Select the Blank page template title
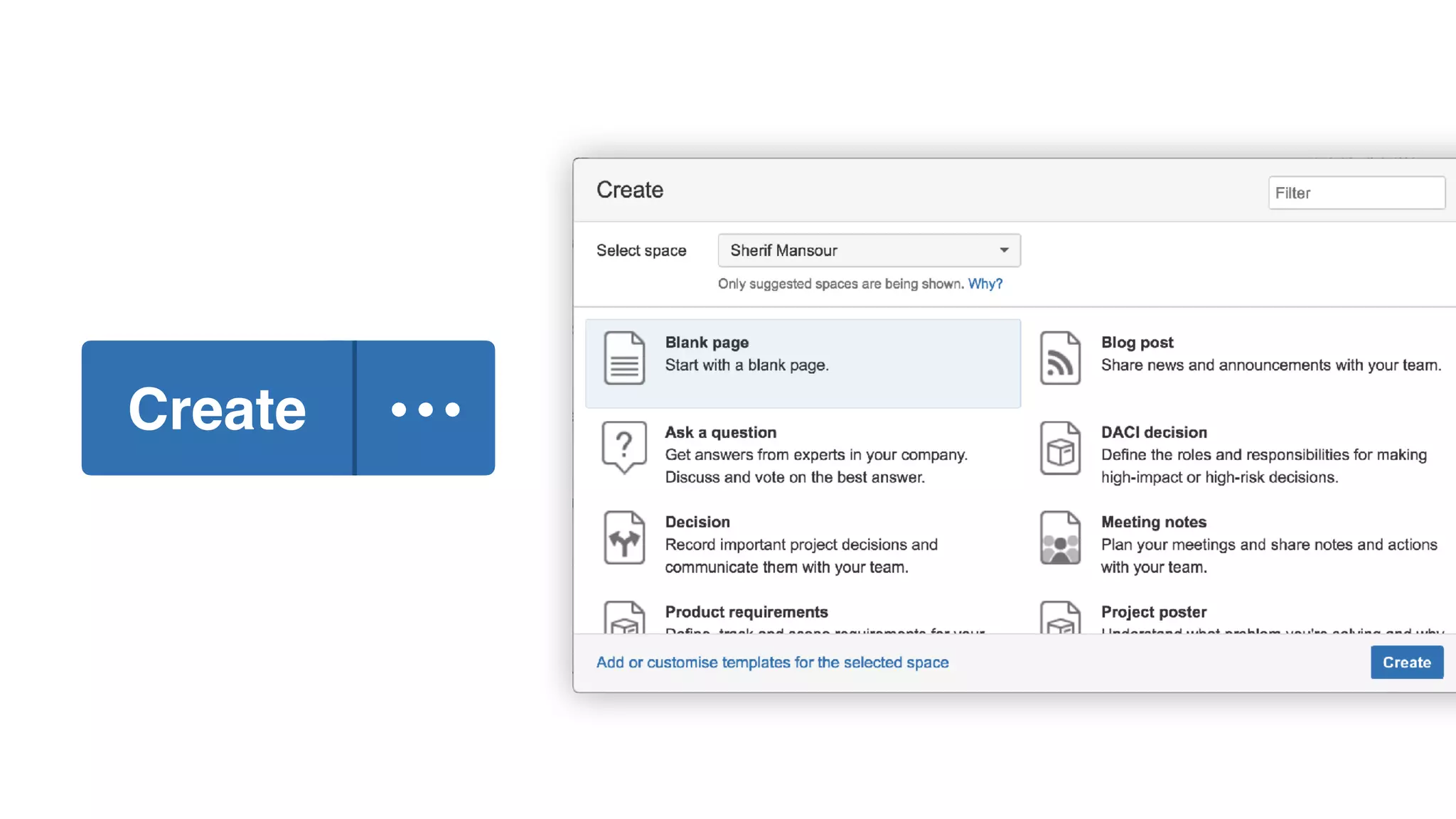 707,343
